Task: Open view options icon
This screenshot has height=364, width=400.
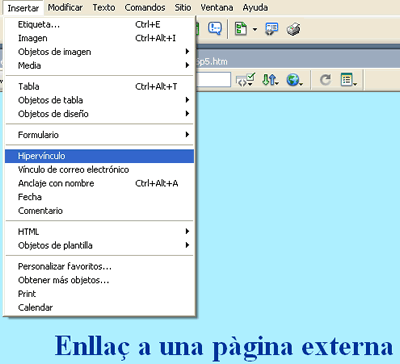Action: click(x=348, y=80)
